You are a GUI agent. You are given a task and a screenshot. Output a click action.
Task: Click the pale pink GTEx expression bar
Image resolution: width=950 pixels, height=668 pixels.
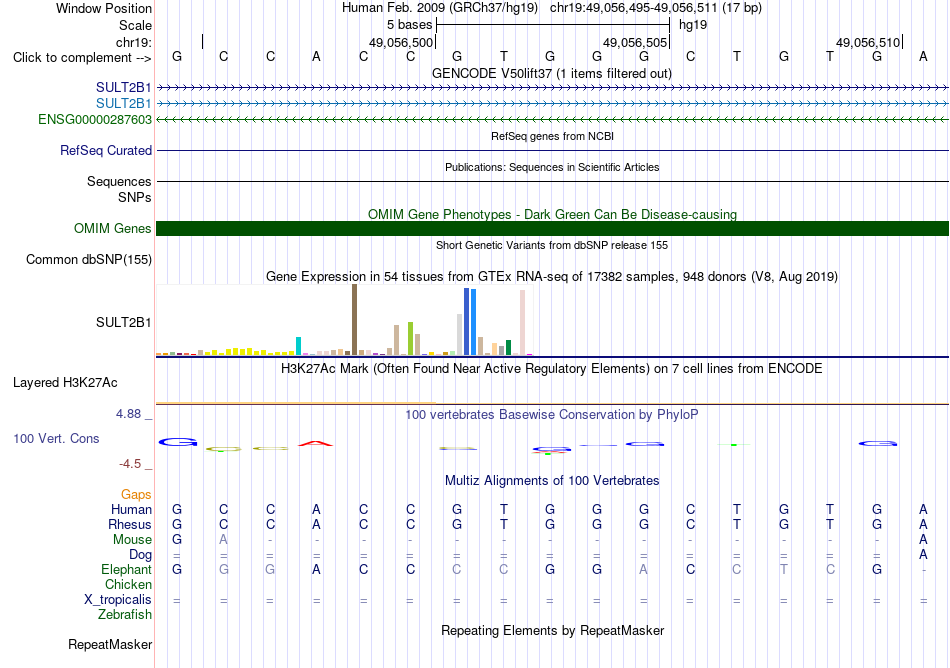(522, 322)
